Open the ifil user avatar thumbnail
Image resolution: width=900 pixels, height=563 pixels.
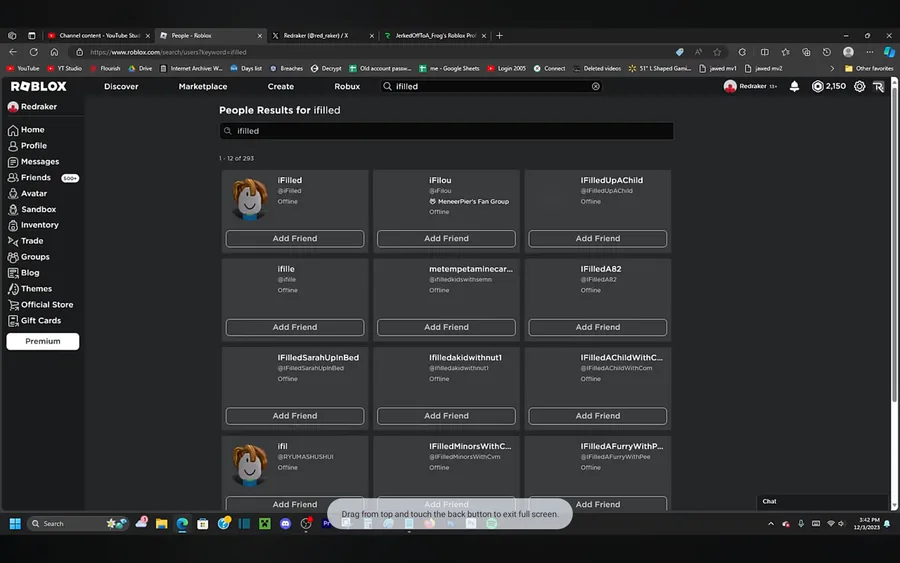click(249, 464)
